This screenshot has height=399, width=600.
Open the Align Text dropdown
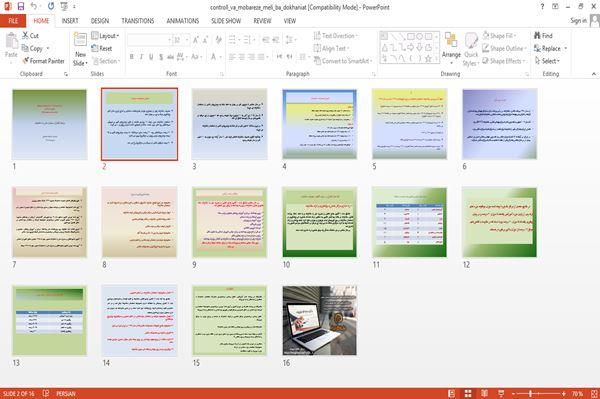331,48
